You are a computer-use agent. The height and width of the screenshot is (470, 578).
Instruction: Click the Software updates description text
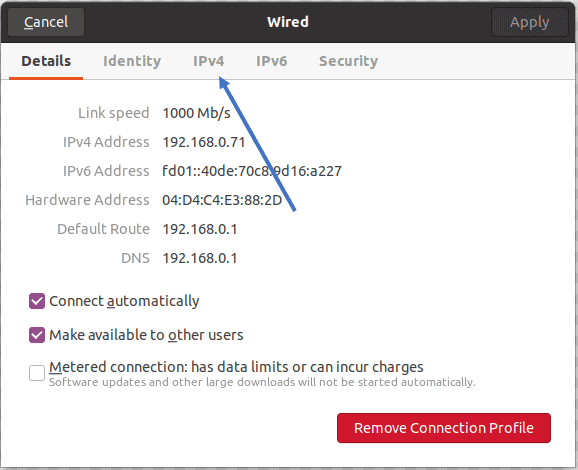point(262,382)
